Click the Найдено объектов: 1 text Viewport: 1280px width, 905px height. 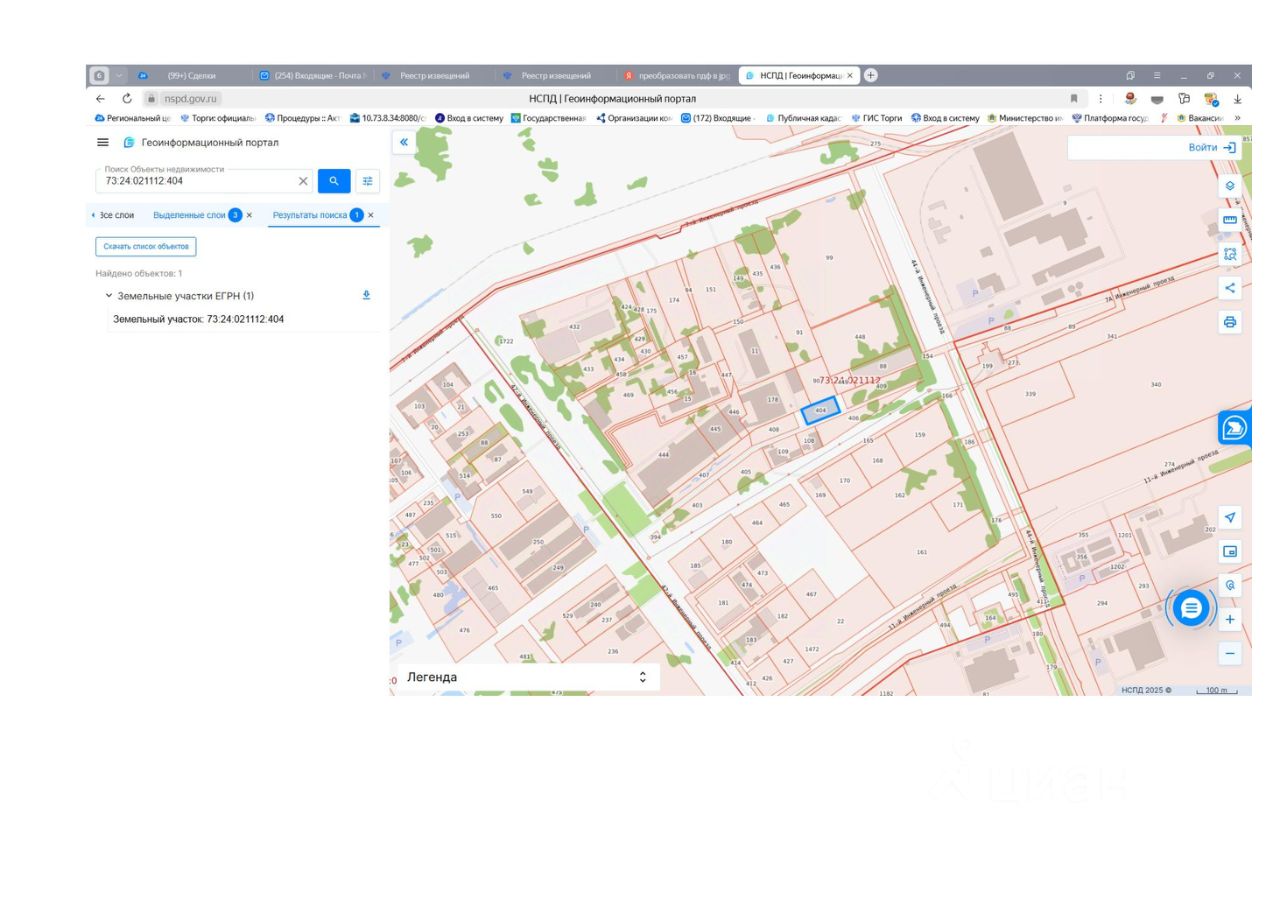pos(139,273)
